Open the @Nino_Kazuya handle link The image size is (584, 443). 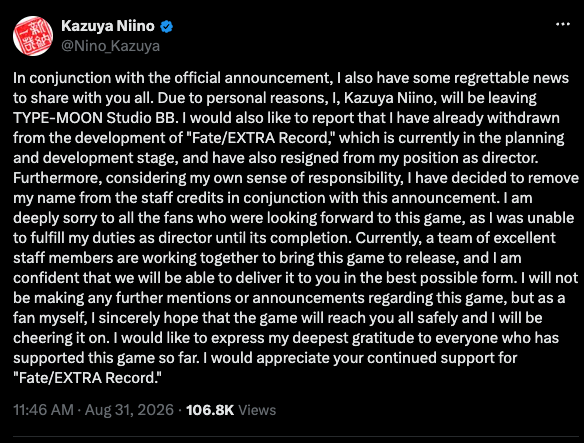click(x=110, y=46)
